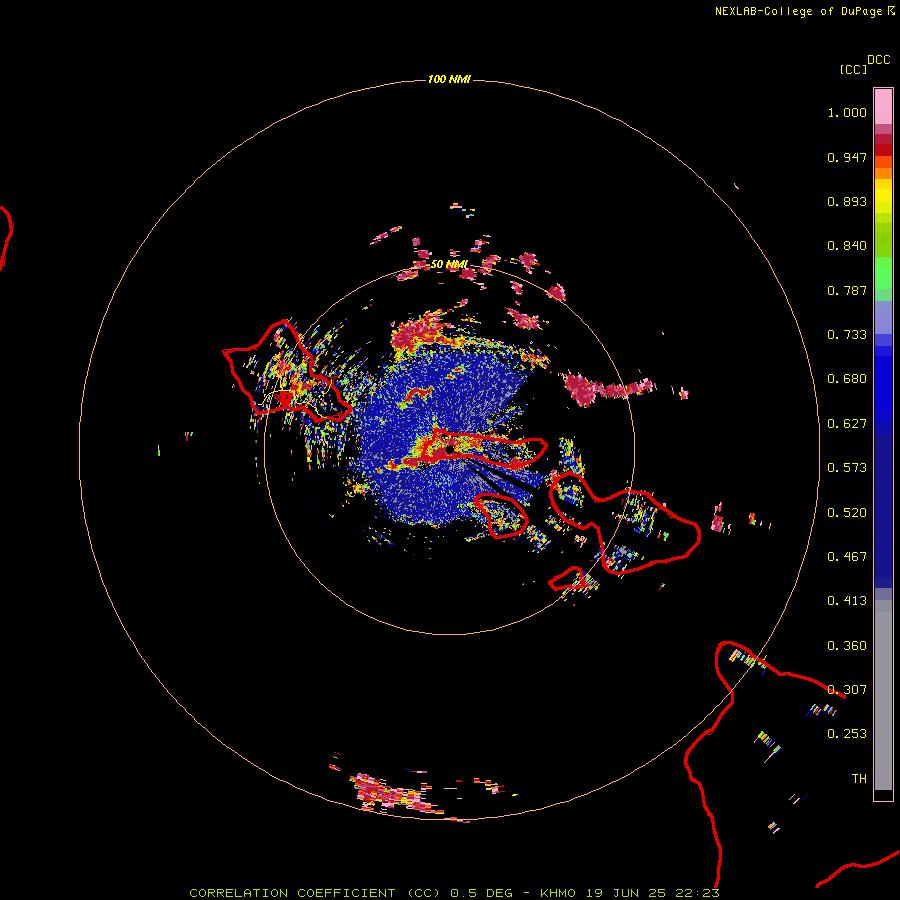Select the 0.520 scale value
The height and width of the screenshot is (900, 900).
pyautogui.click(x=847, y=513)
